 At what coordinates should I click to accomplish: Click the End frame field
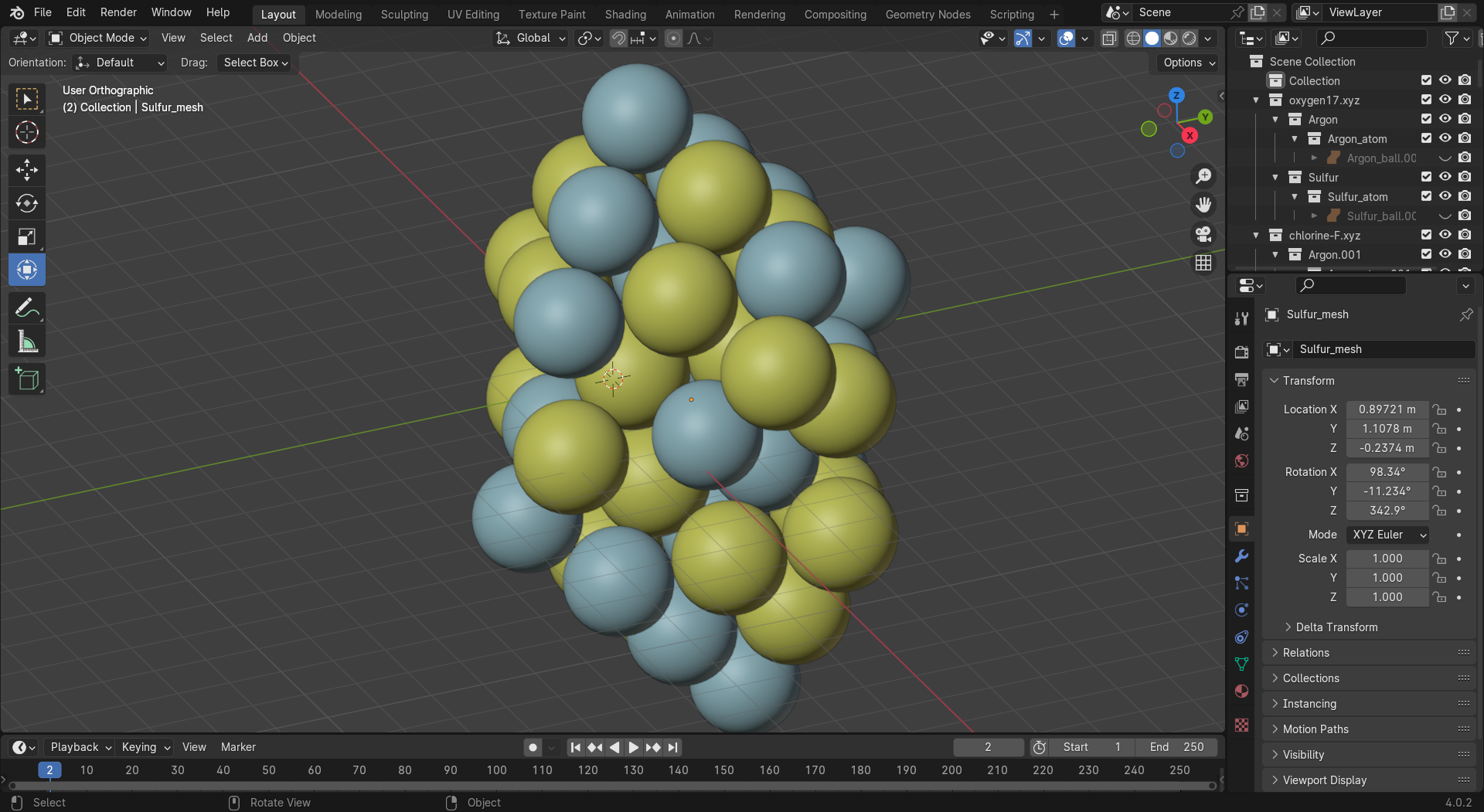click(1176, 747)
